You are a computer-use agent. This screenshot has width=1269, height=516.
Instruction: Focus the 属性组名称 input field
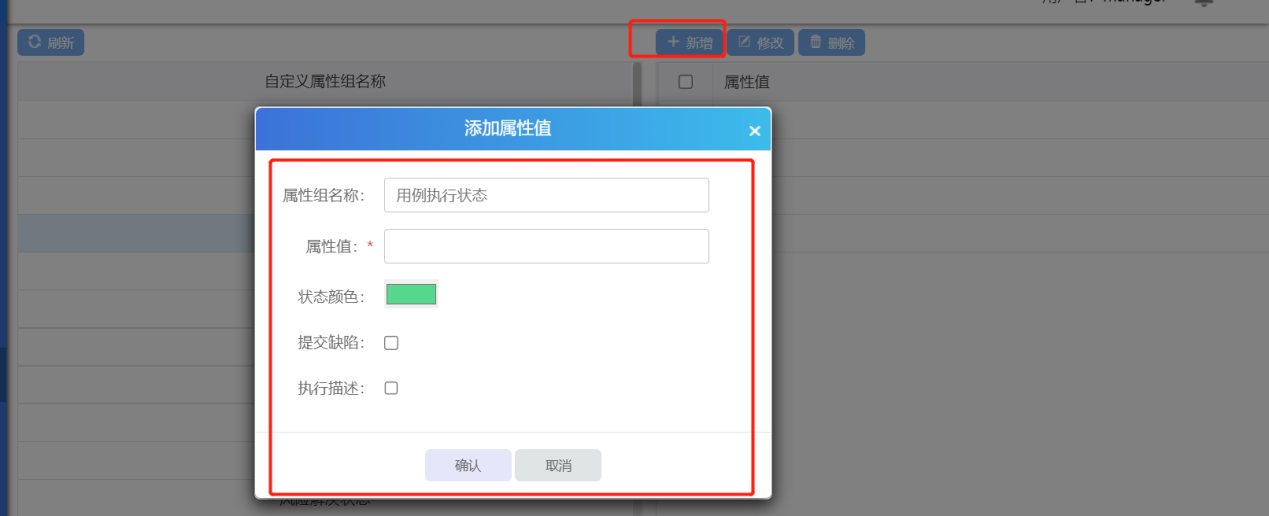[546, 195]
